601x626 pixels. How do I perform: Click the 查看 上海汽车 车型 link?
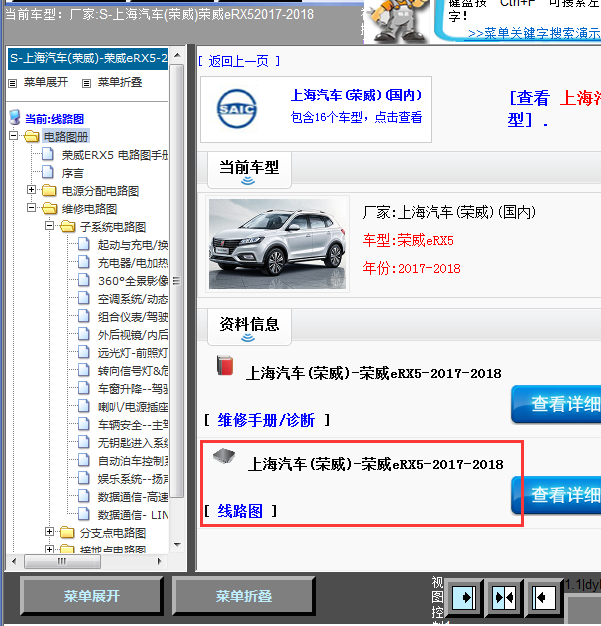554,109
